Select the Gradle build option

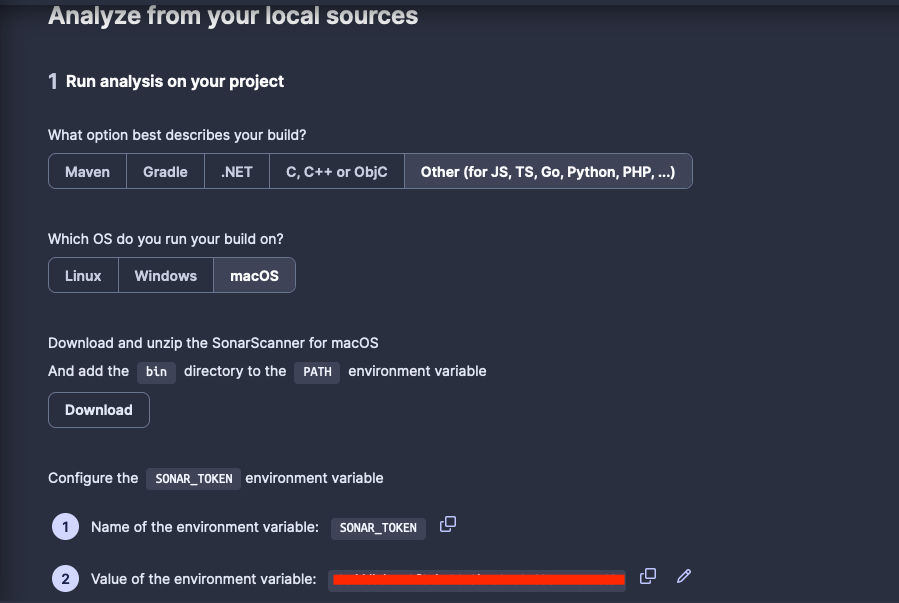point(164,171)
